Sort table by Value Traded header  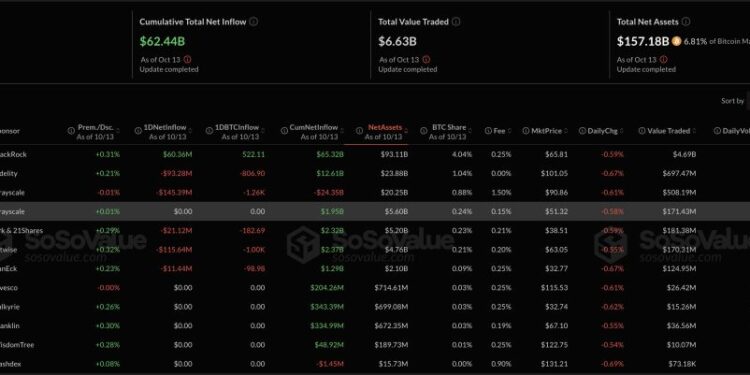click(669, 131)
